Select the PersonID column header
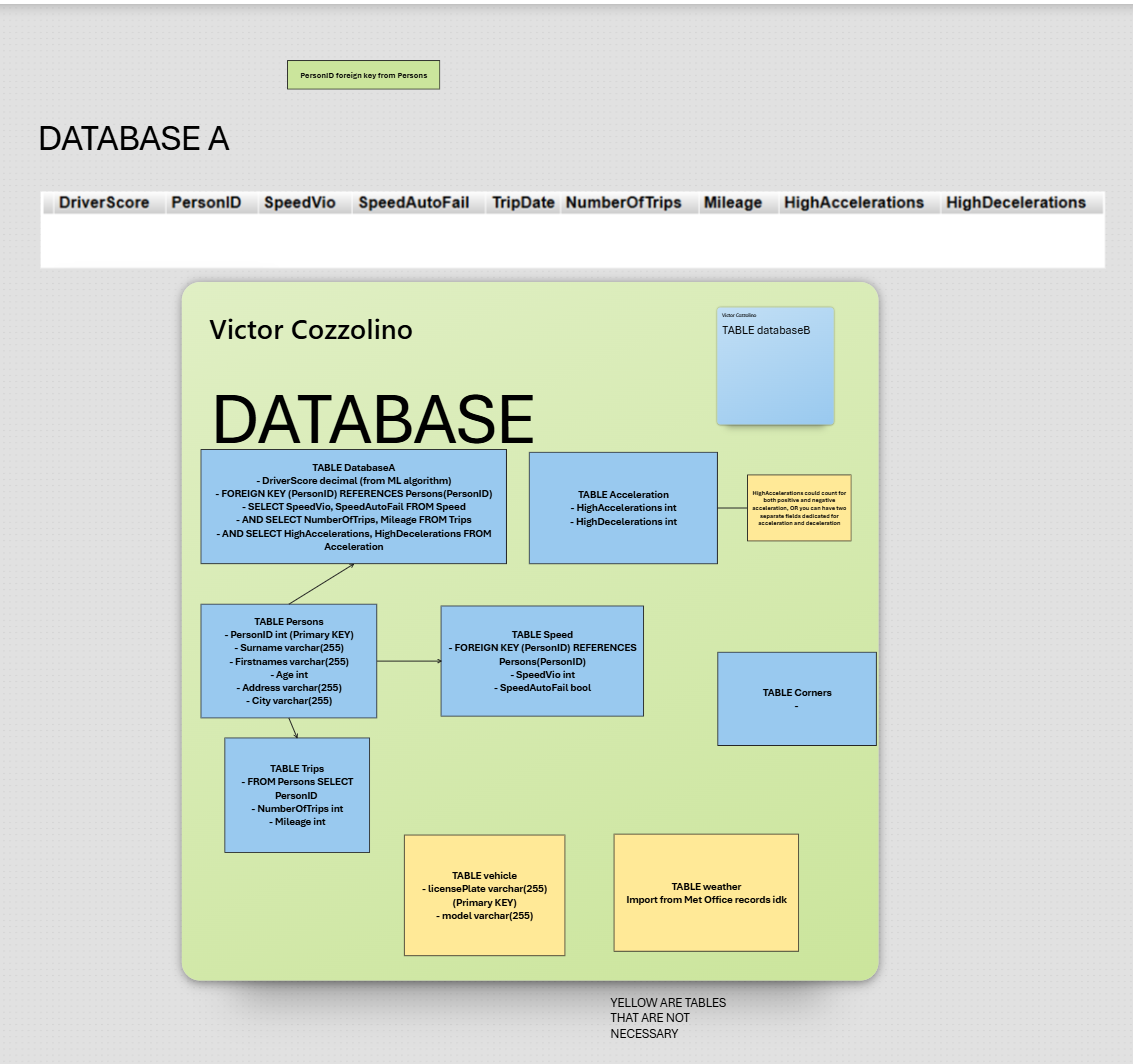The image size is (1133, 1064). [206, 203]
